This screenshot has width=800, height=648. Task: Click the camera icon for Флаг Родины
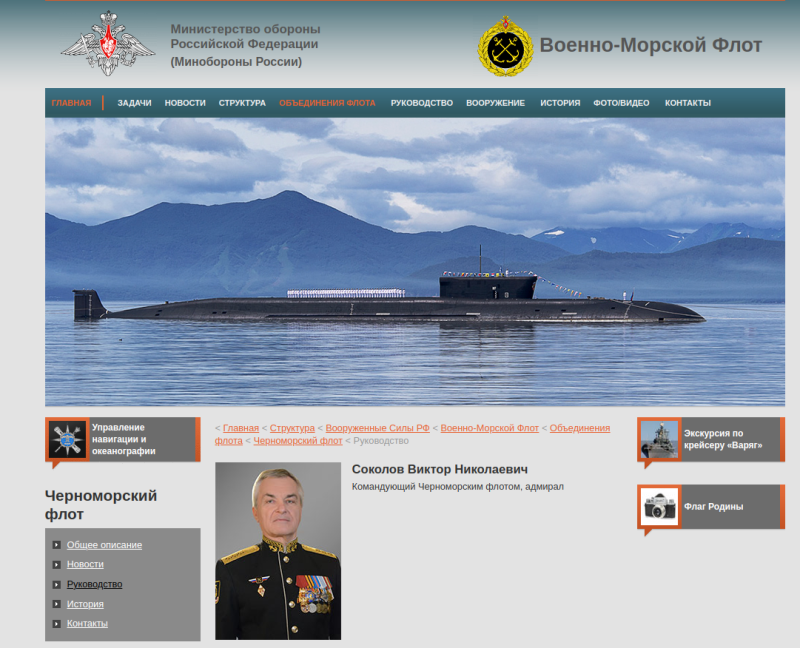coord(660,507)
